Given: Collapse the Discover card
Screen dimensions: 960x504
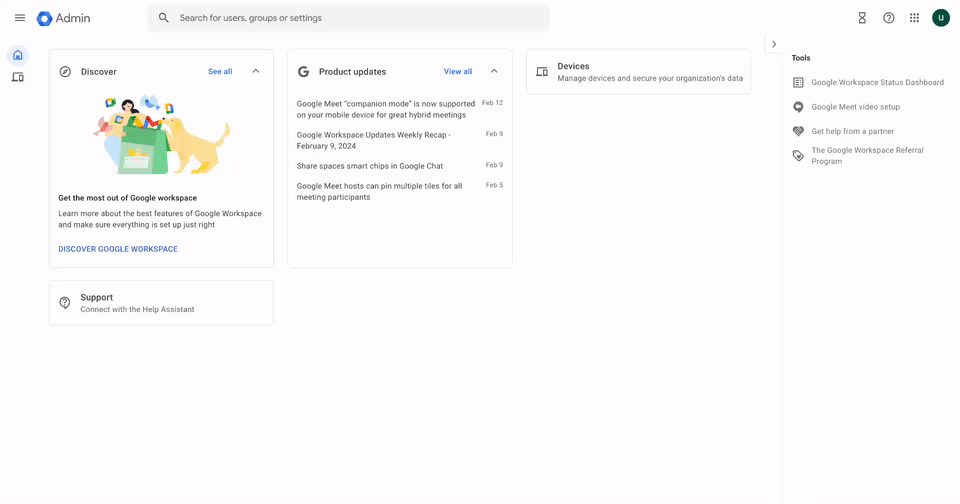Looking at the screenshot, I should 256,72.
